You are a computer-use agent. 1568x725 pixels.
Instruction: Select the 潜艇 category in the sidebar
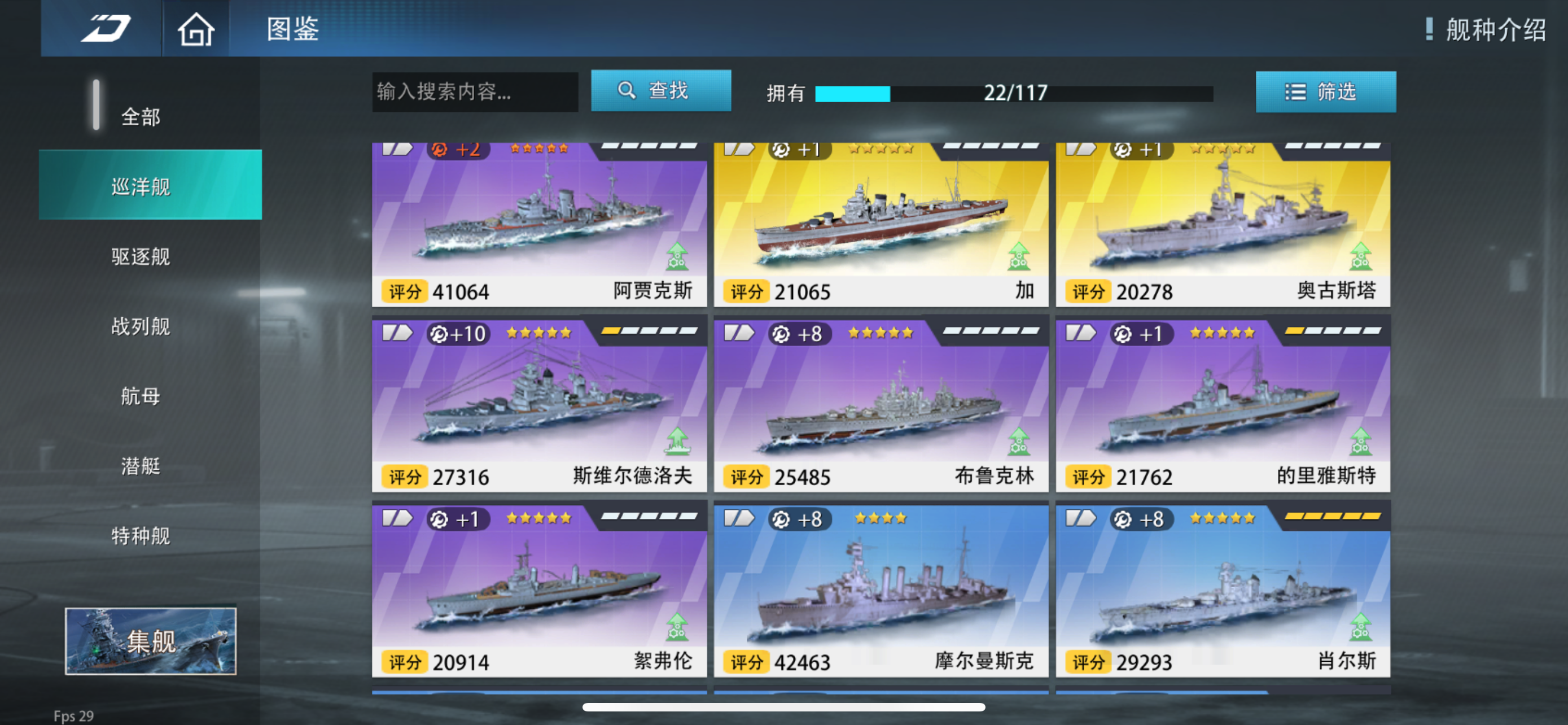[x=141, y=466]
